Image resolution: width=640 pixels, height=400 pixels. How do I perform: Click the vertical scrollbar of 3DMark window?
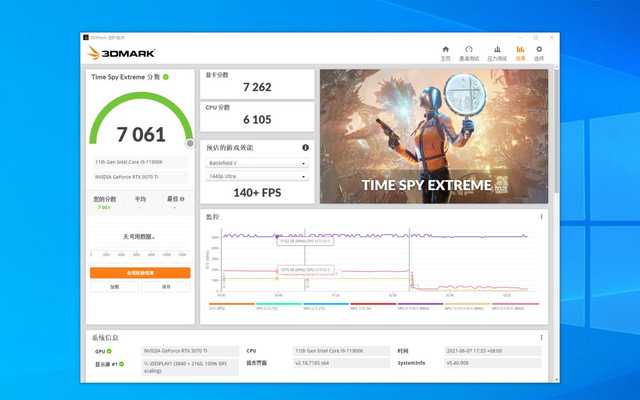click(x=555, y=131)
